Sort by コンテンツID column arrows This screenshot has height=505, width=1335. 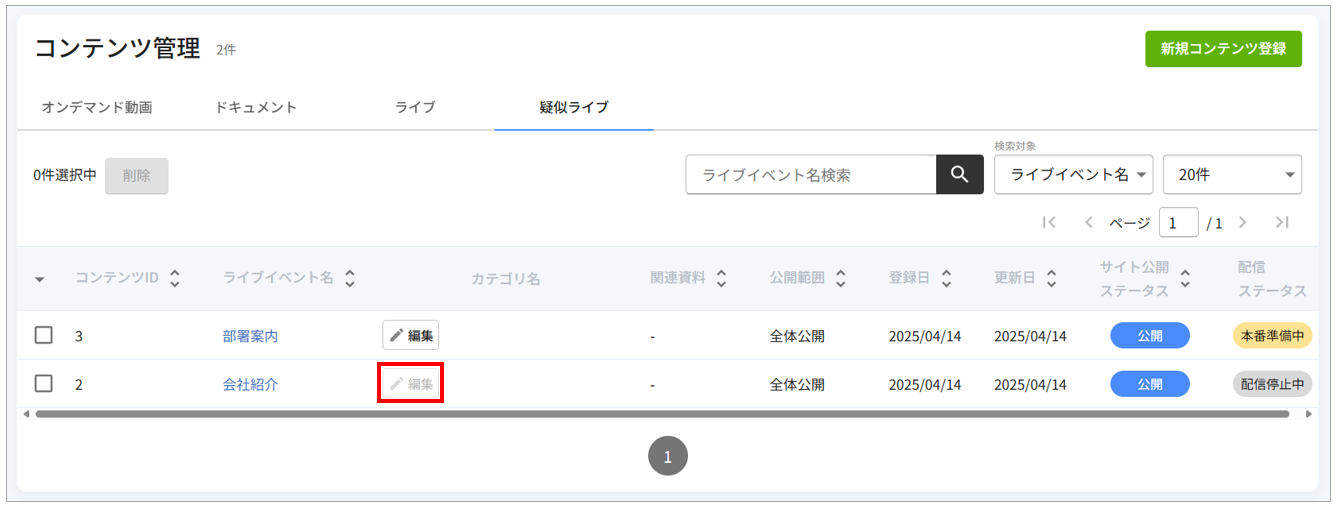tap(175, 278)
